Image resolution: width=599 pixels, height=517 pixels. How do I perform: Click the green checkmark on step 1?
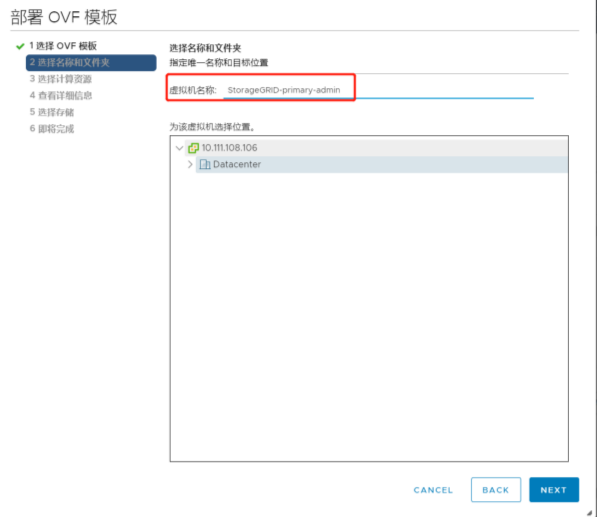click(x=20, y=46)
